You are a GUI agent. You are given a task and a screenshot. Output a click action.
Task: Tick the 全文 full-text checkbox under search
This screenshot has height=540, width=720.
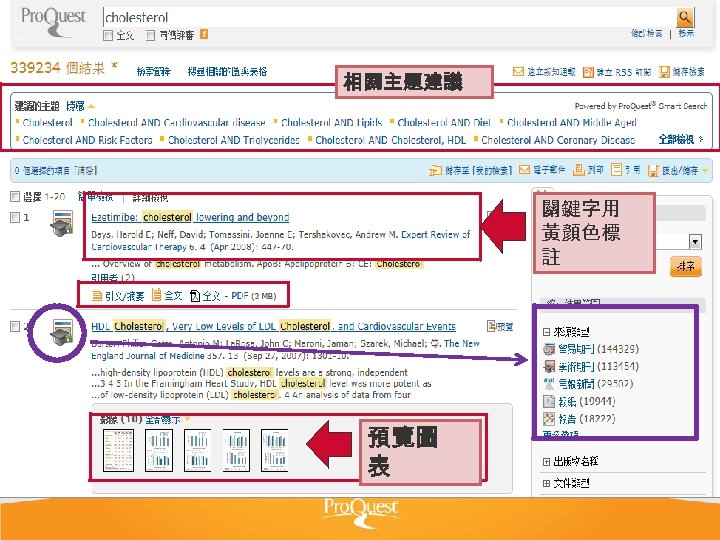108,35
